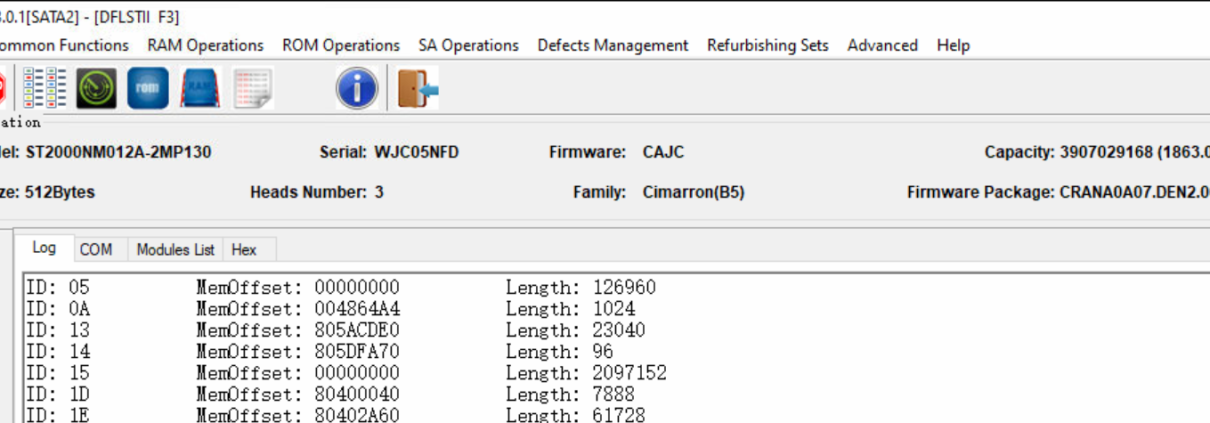Open the Defects Management menu

click(612, 45)
